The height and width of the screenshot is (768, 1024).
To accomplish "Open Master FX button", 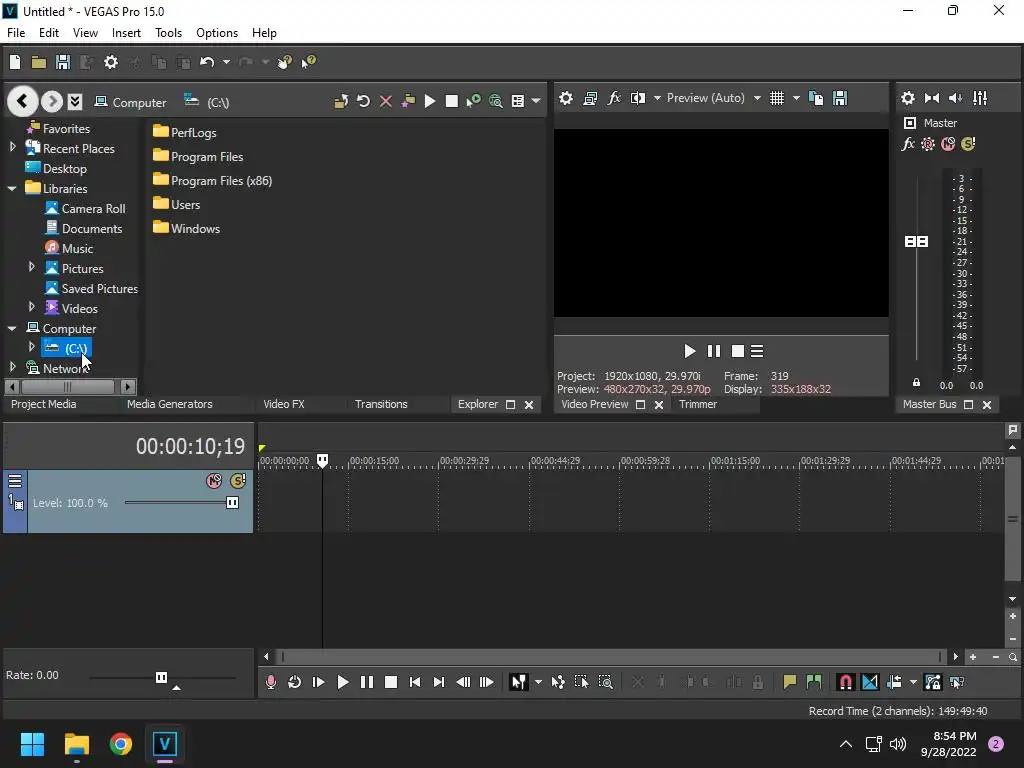I will click(908, 144).
